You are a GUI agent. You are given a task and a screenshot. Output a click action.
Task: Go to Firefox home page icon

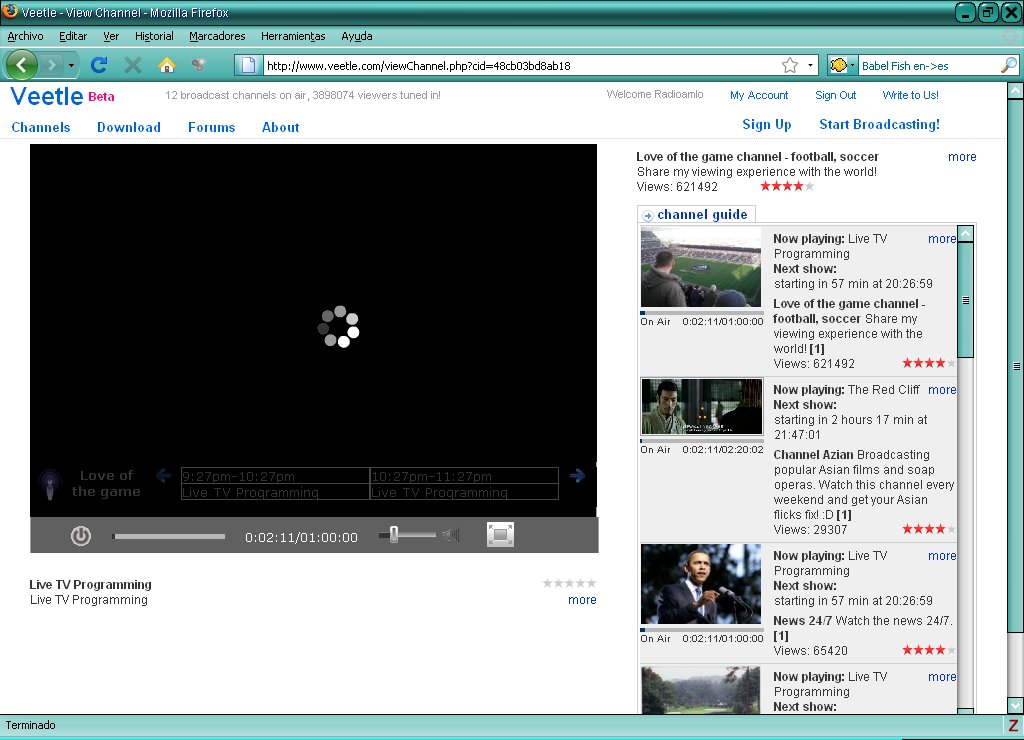coord(167,65)
